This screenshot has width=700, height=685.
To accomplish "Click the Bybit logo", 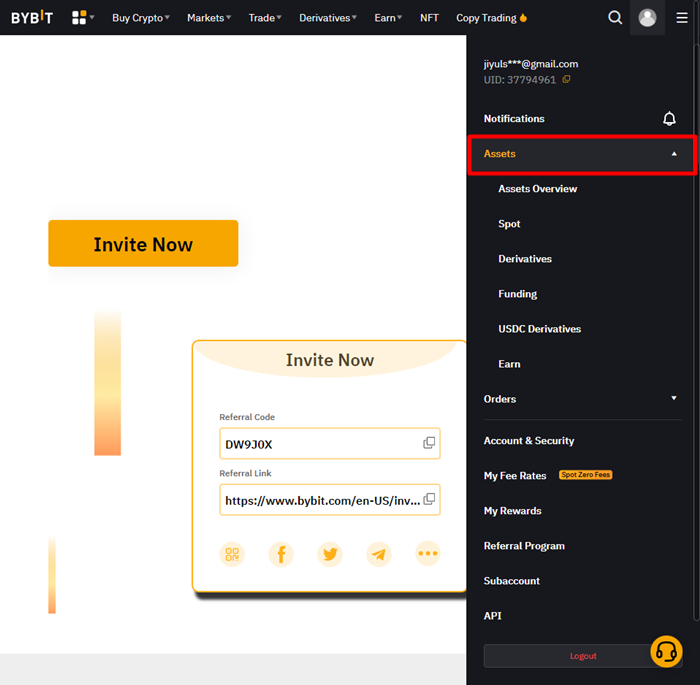I will 32,17.
